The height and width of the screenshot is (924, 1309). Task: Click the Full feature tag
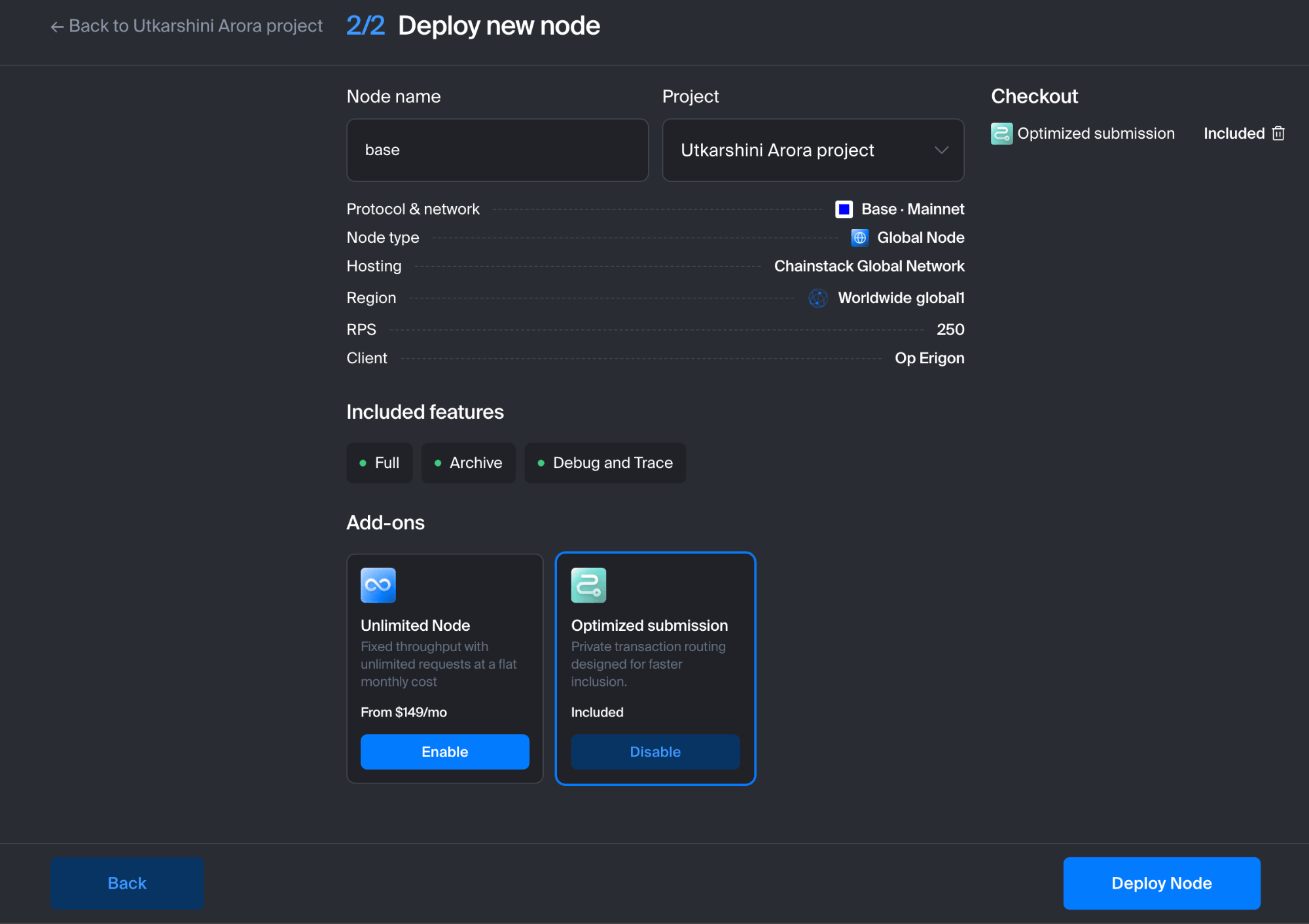[x=379, y=463]
